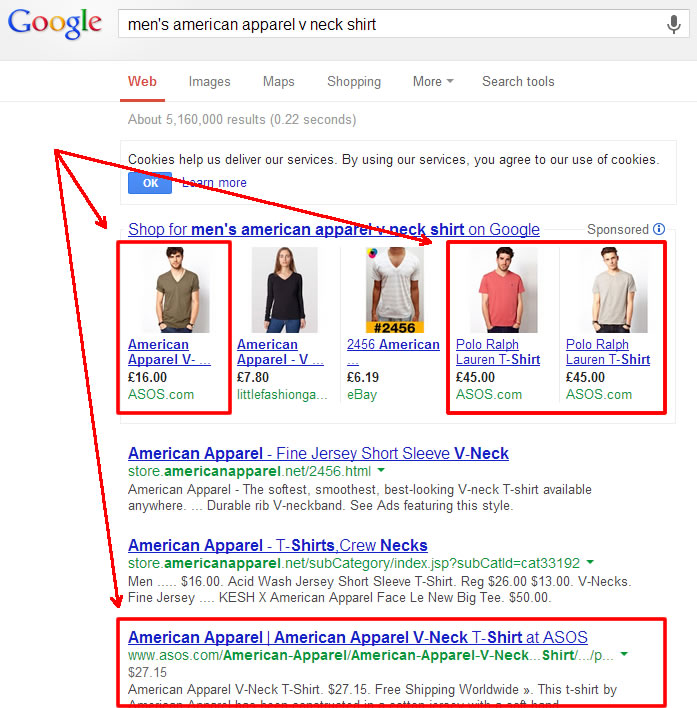The width and height of the screenshot is (697, 708).
Task: Click the #2456 white V-neck thumbnail
Action: click(394, 289)
